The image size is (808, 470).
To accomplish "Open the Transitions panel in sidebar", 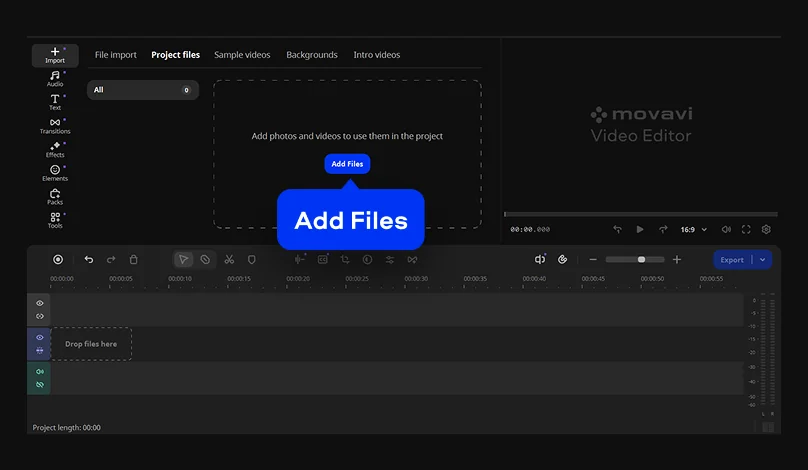I will [x=55, y=125].
